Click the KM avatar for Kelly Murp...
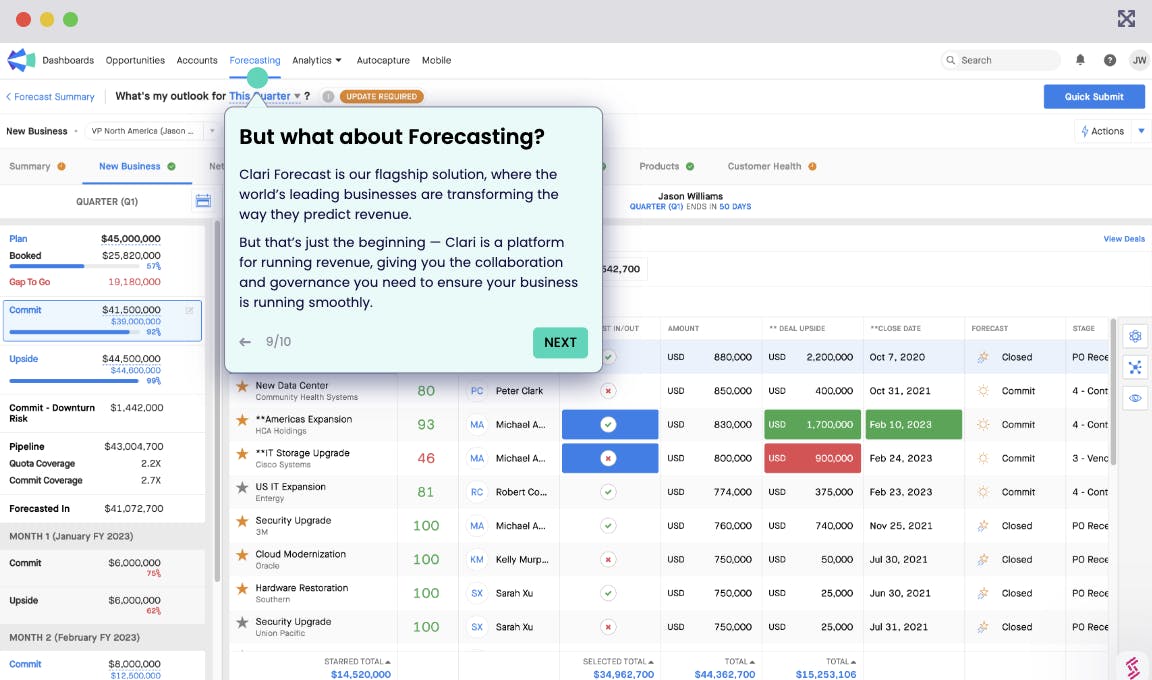 477,560
